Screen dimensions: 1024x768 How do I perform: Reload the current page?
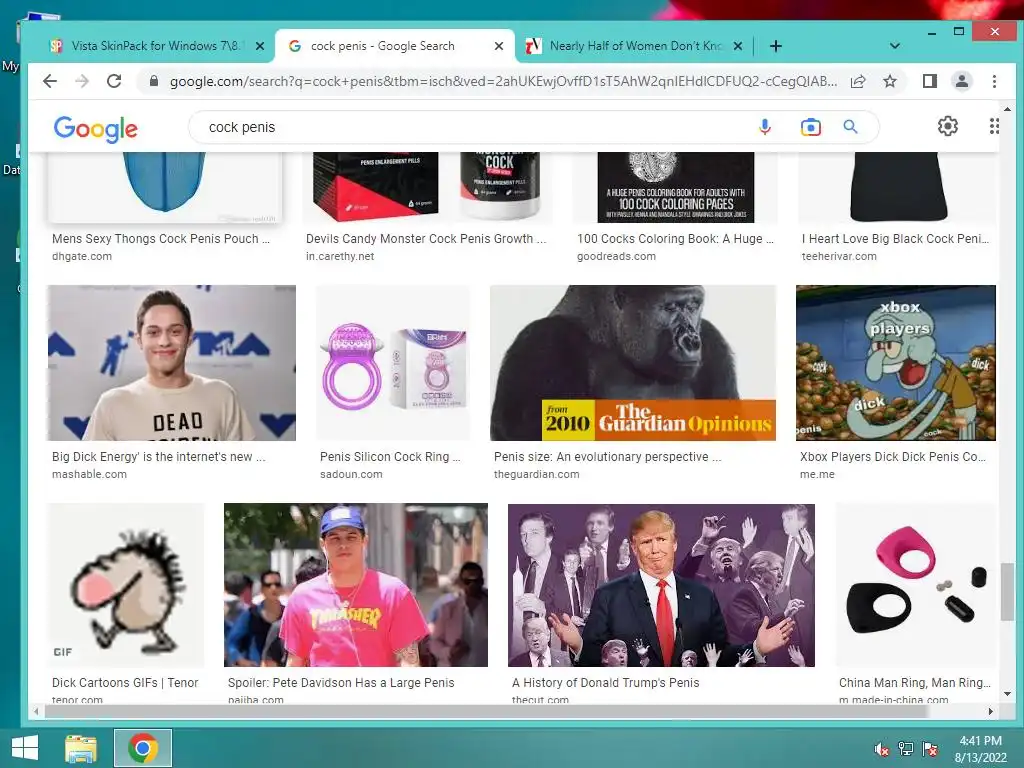(114, 81)
